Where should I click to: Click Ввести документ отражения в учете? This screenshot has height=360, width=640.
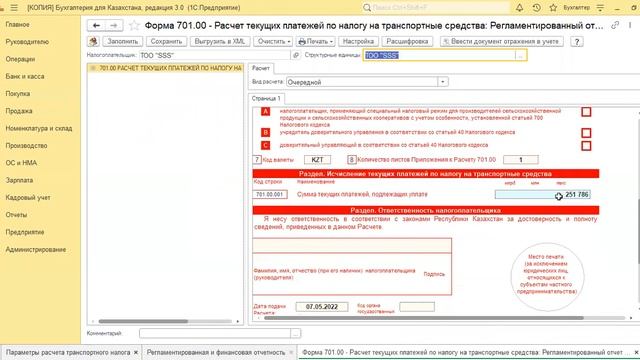tap(502, 41)
